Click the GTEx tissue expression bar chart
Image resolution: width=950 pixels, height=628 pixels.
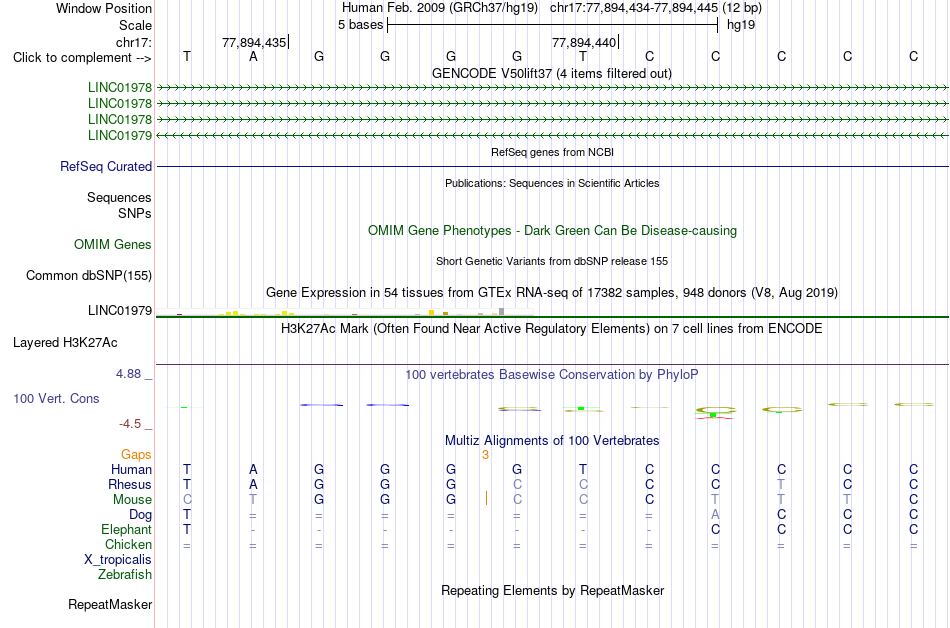coord(344,312)
